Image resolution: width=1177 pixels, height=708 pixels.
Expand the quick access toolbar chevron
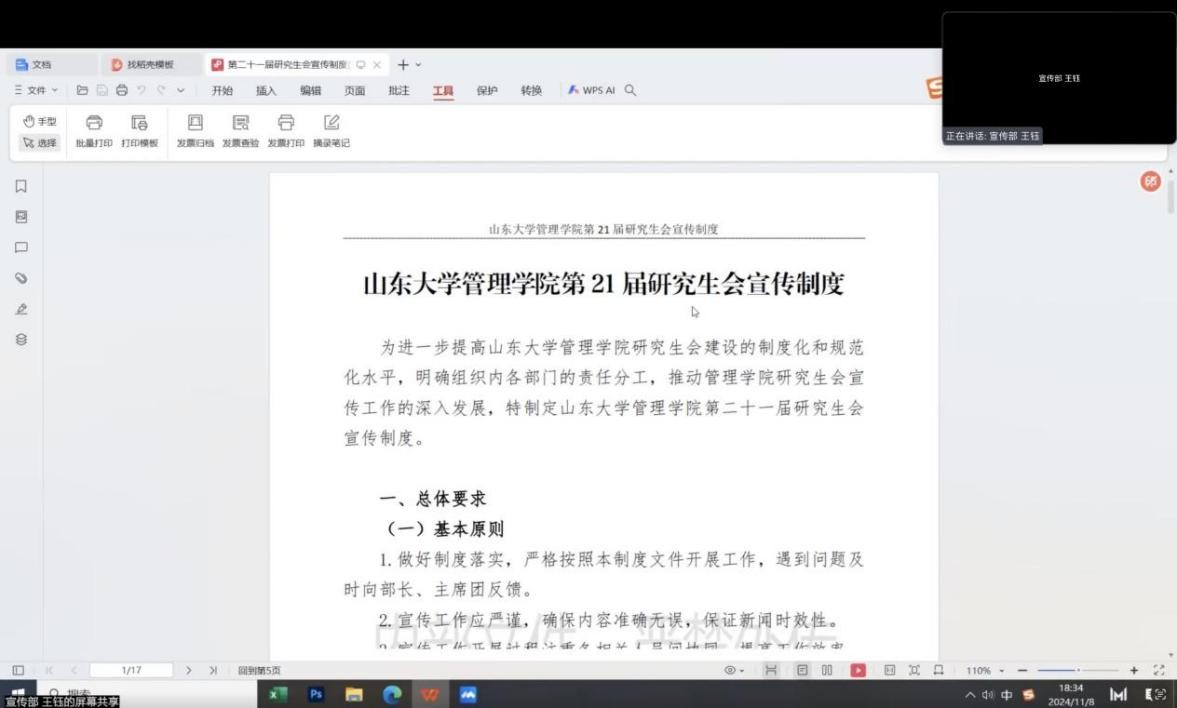181,90
